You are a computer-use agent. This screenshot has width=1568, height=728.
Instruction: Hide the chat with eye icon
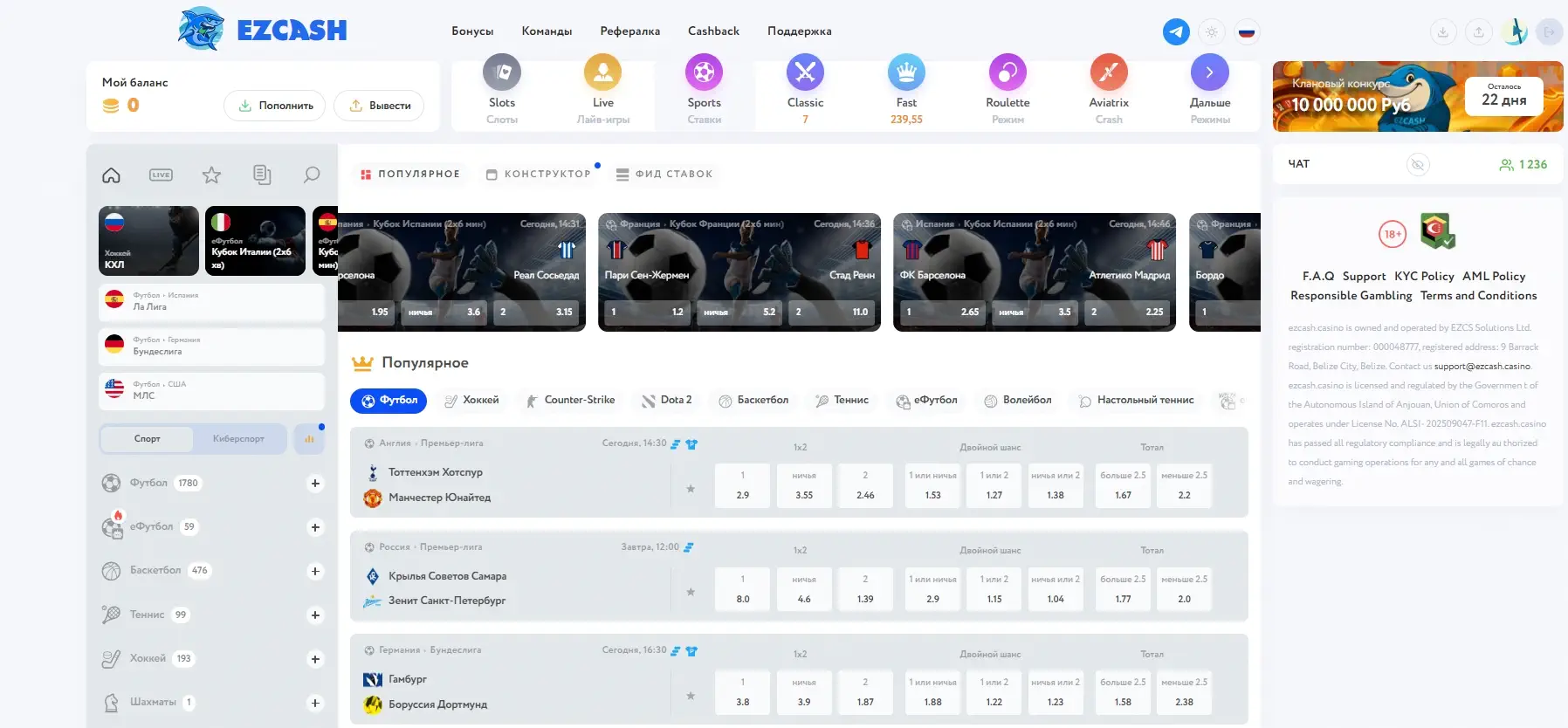[x=1418, y=164]
